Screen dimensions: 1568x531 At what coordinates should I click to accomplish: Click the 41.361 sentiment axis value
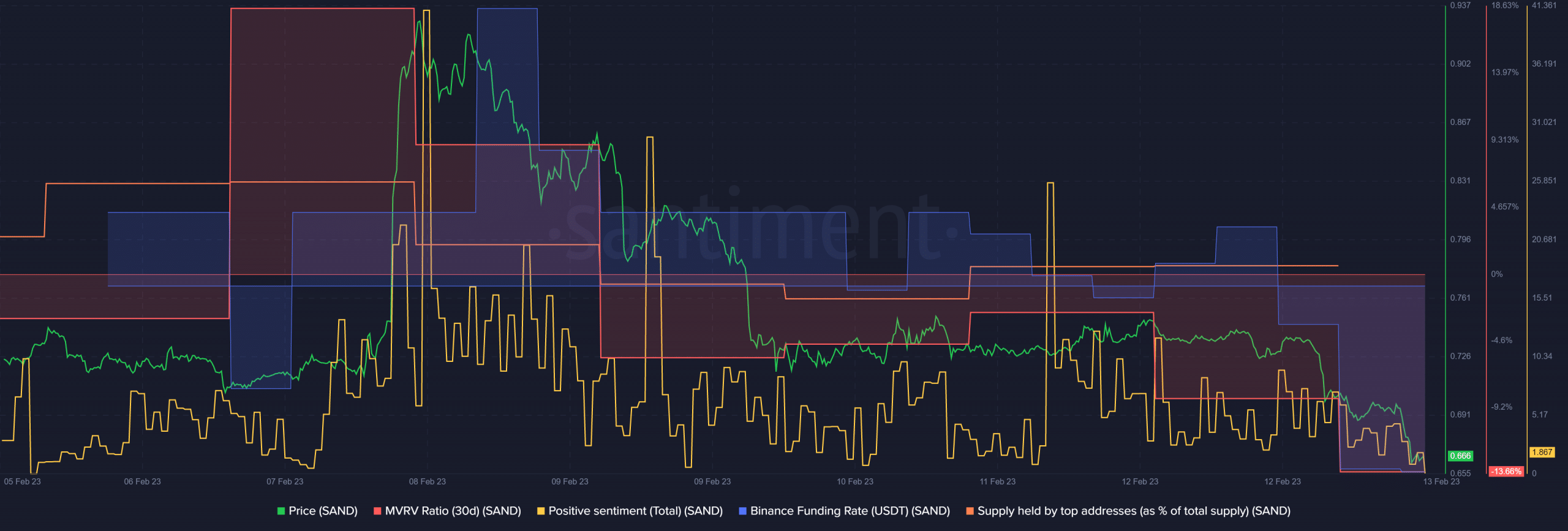point(1544,6)
